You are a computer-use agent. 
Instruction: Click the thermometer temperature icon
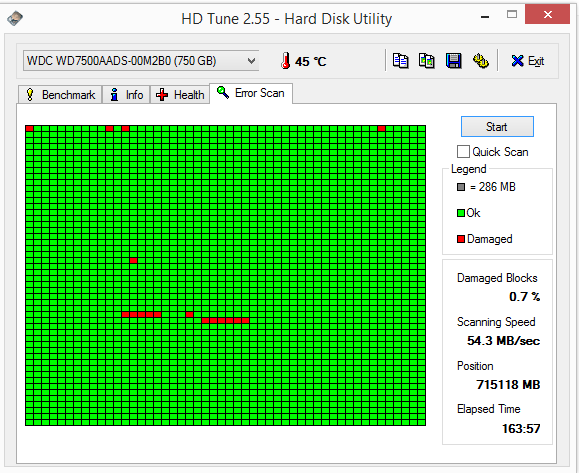pos(285,61)
